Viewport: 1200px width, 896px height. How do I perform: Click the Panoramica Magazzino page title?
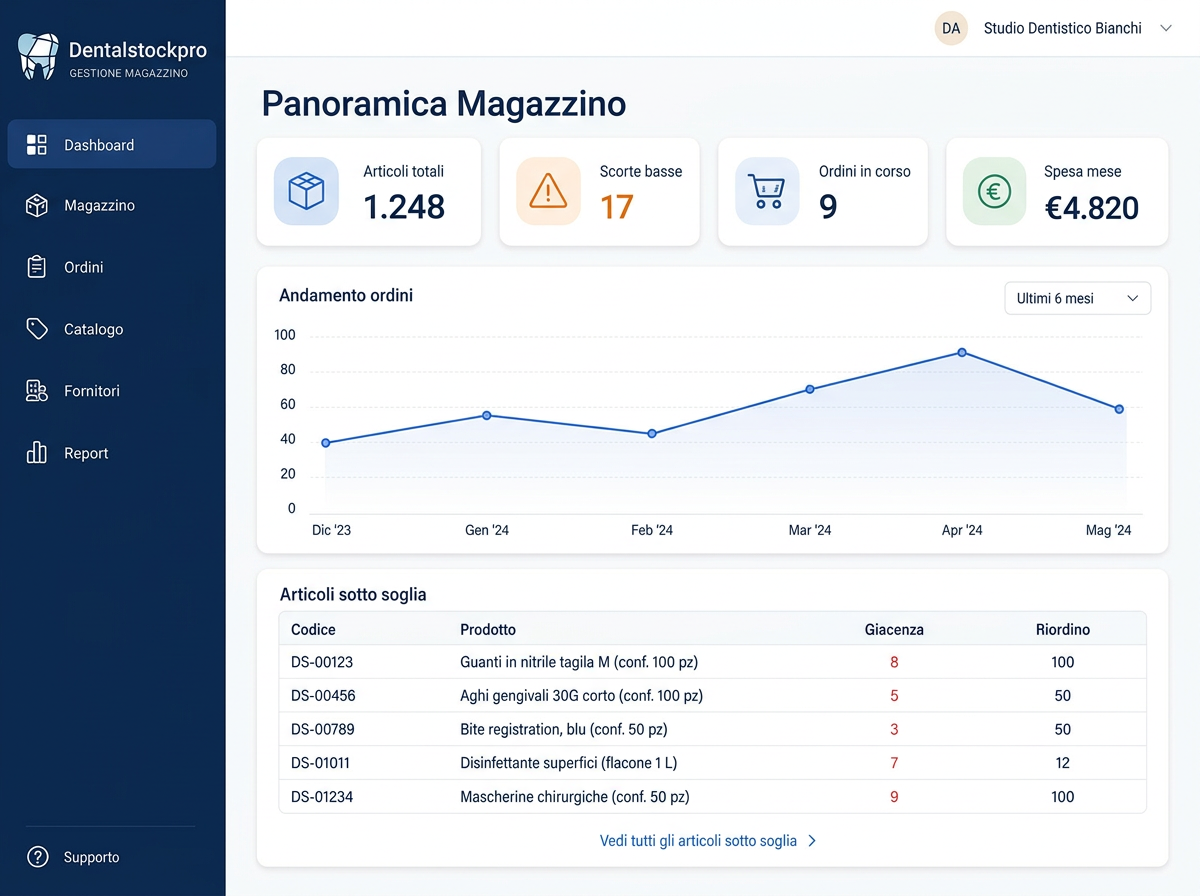pyautogui.click(x=444, y=103)
